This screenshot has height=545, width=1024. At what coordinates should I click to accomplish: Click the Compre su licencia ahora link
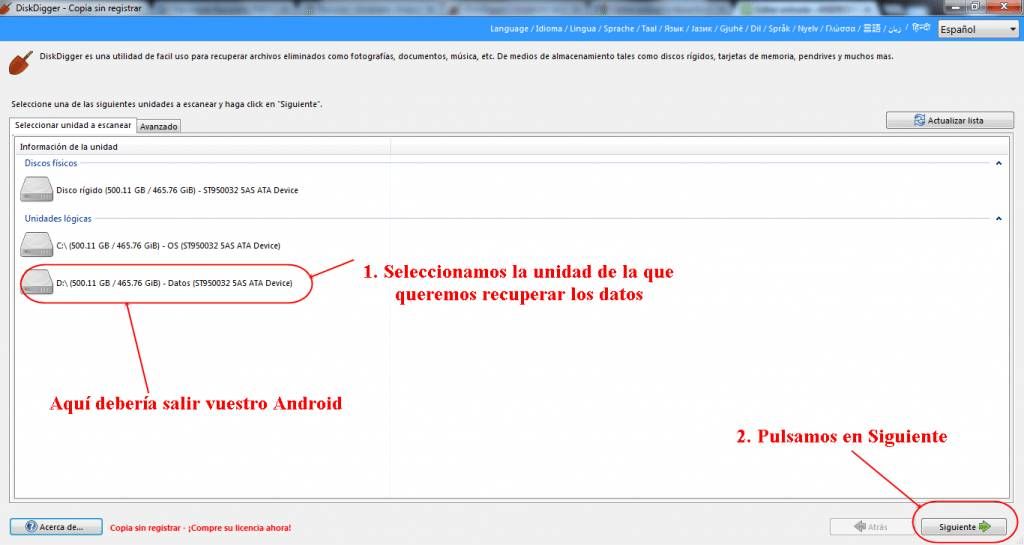pos(239,527)
